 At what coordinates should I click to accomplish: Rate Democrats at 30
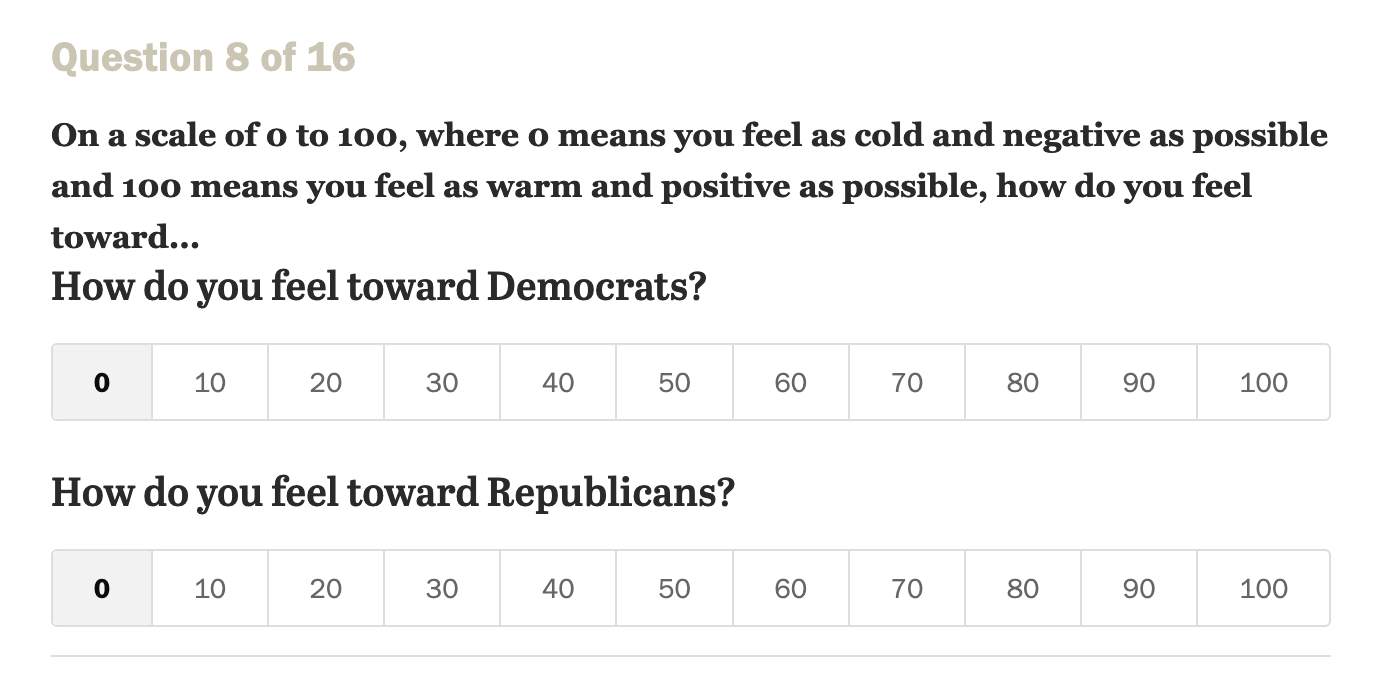tap(442, 382)
